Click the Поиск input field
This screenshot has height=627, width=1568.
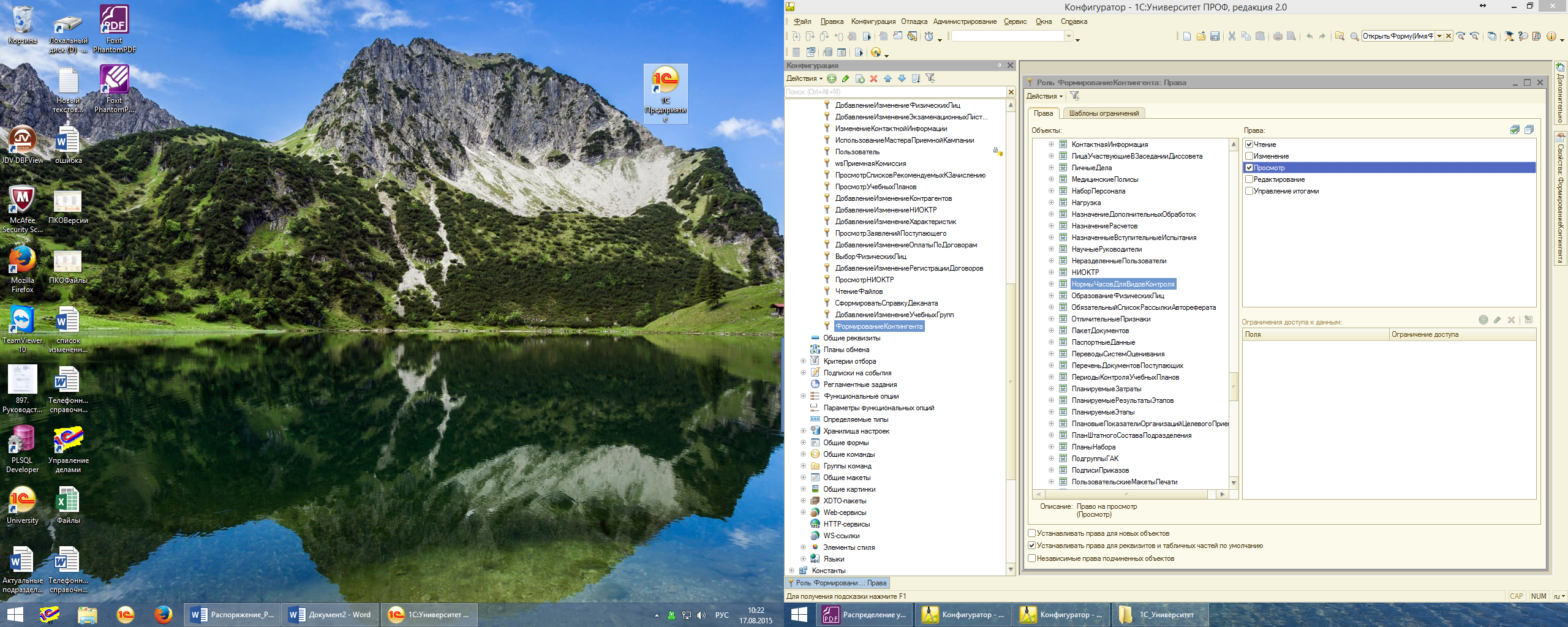pos(895,92)
